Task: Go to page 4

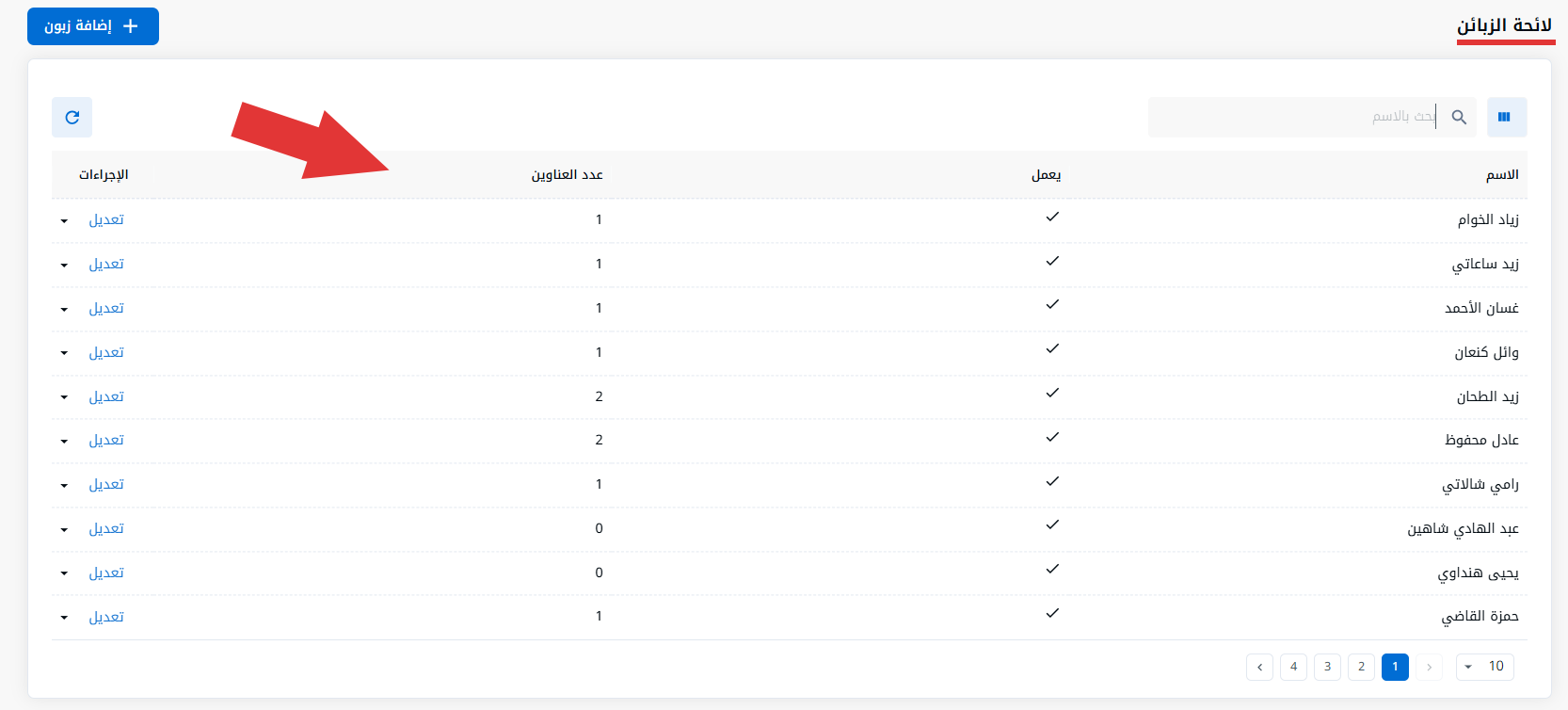Action: (x=1293, y=667)
